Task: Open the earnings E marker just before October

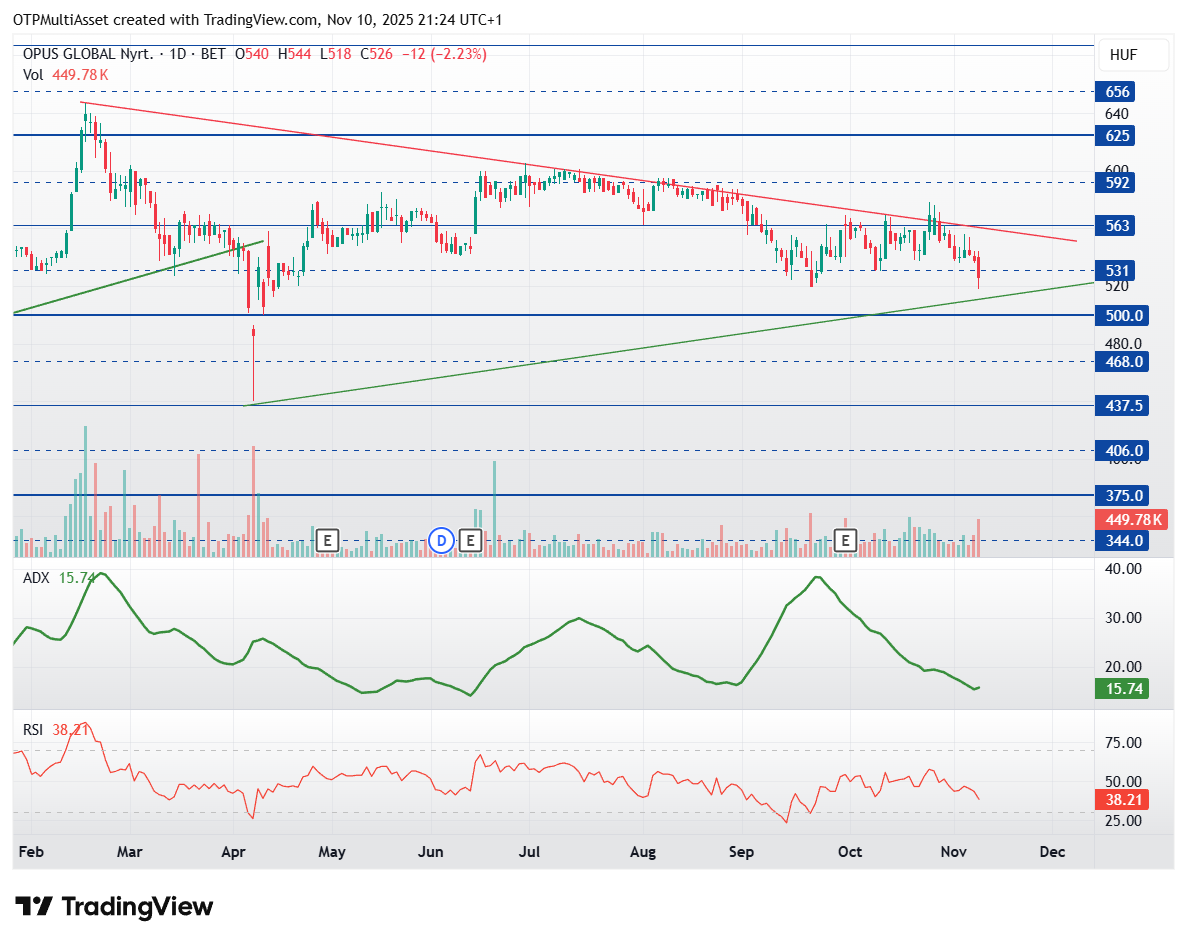Action: pyautogui.click(x=846, y=541)
